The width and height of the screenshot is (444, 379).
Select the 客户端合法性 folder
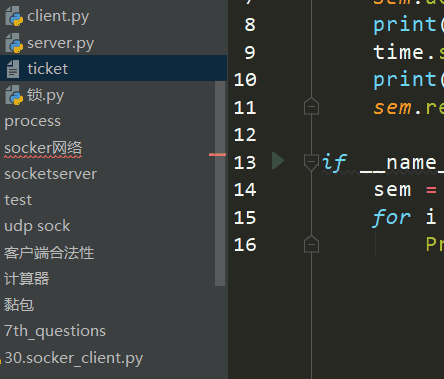(49, 253)
